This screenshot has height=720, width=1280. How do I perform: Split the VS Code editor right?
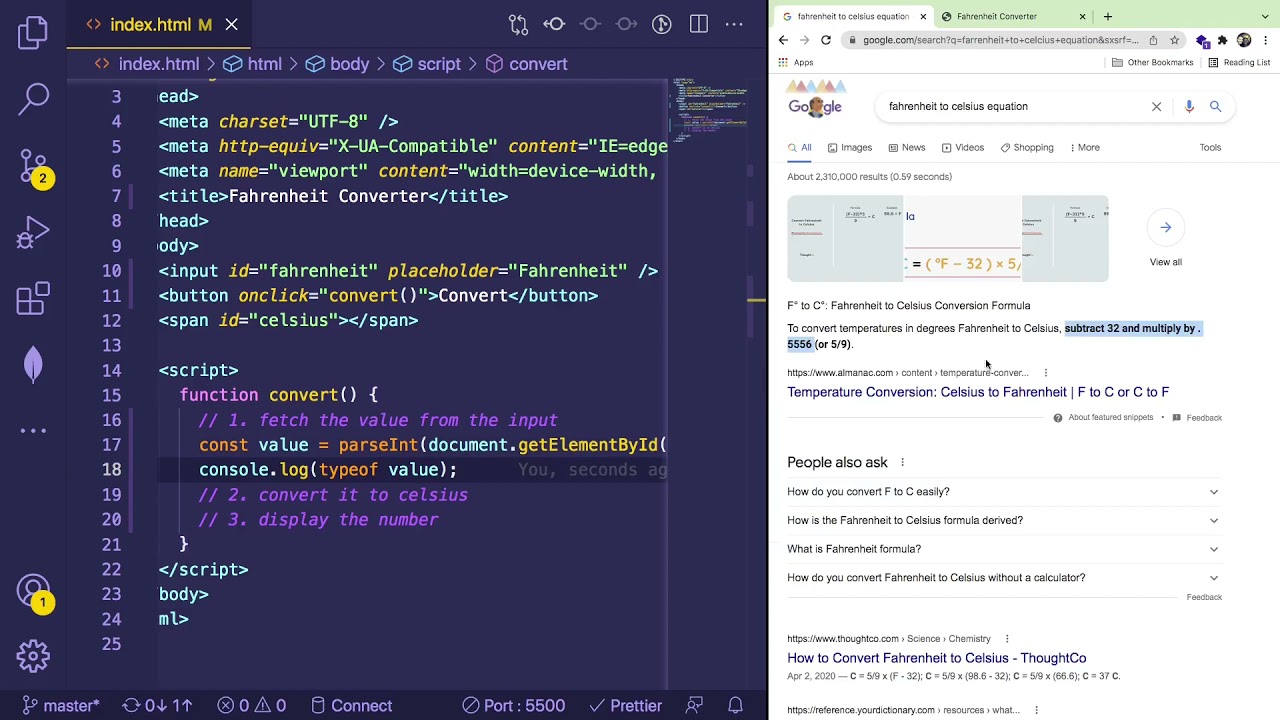click(698, 24)
